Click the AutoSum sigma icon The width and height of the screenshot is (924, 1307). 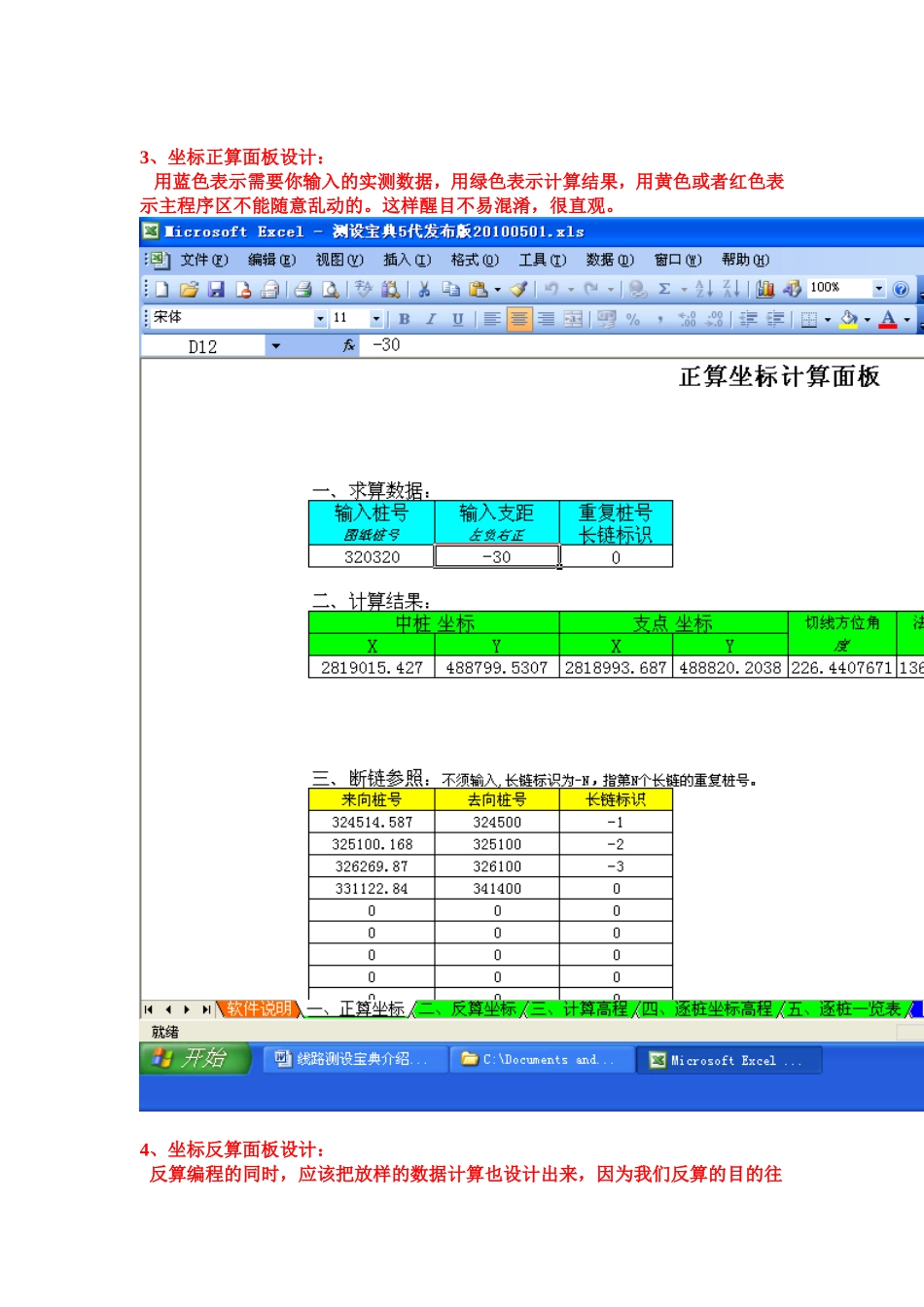coord(664,289)
